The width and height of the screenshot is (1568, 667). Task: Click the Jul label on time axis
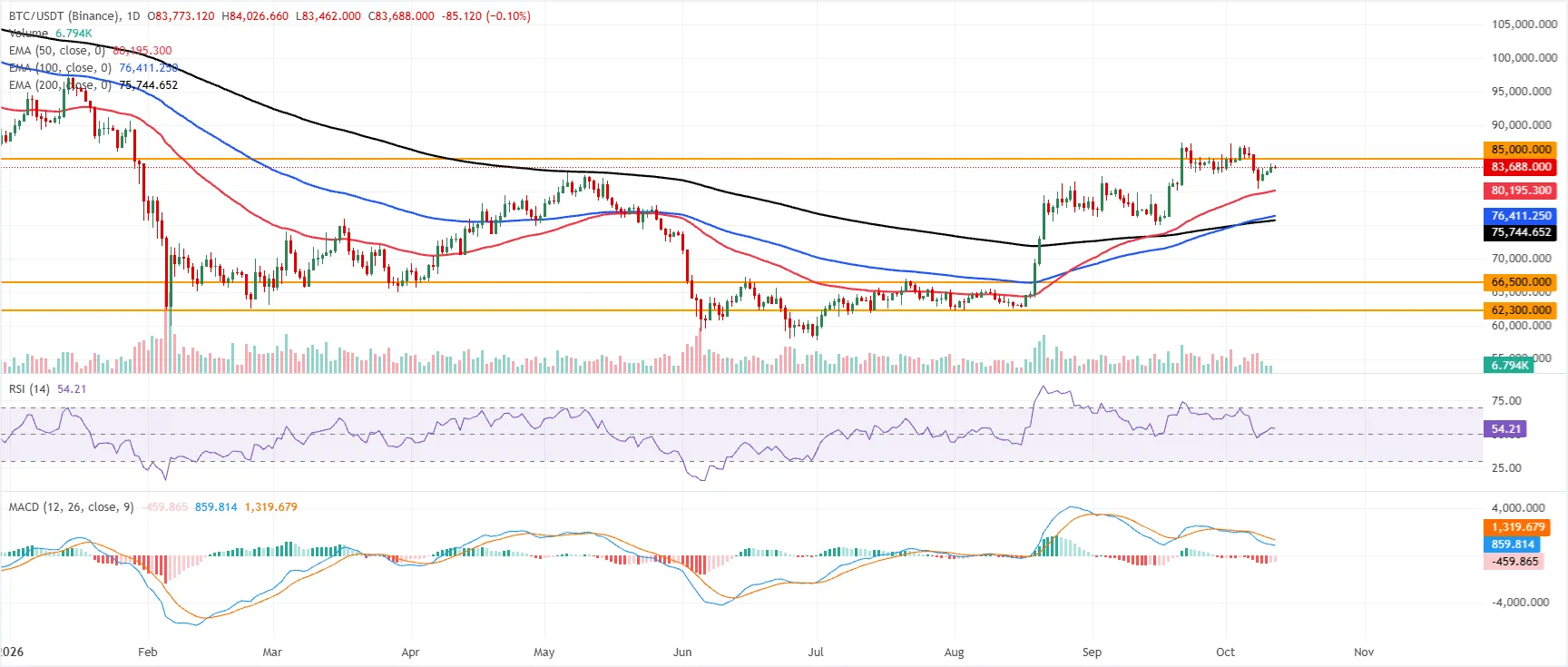(x=816, y=652)
